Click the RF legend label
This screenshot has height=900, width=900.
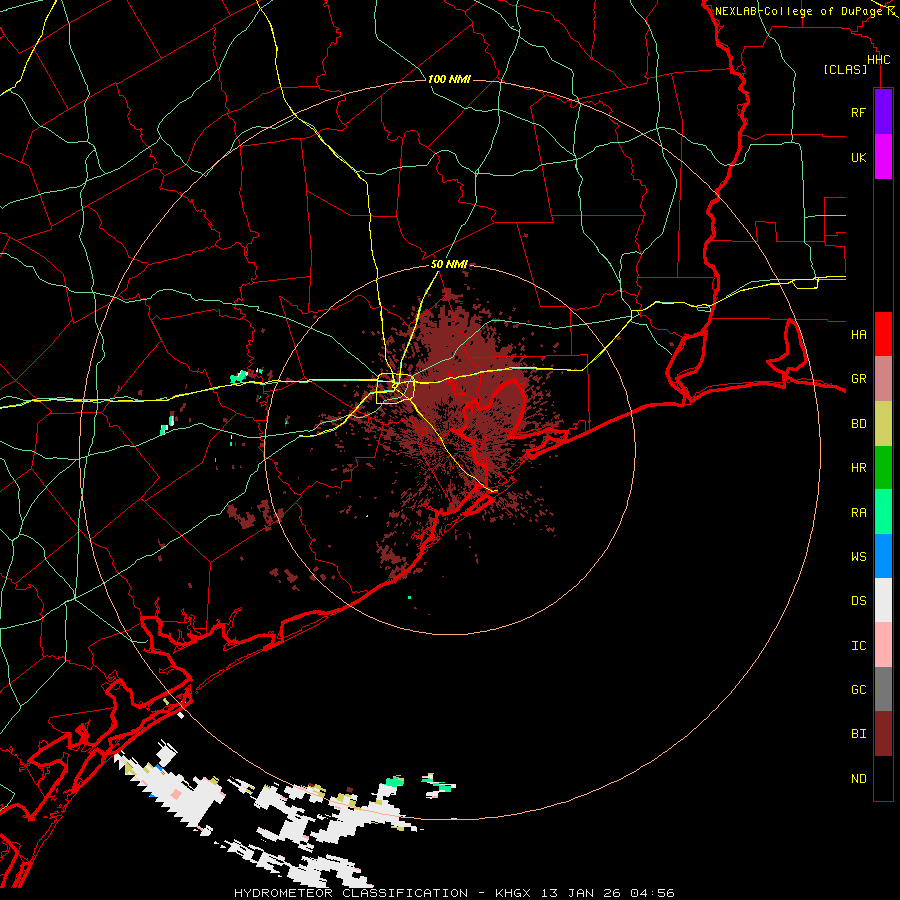pyautogui.click(x=858, y=113)
